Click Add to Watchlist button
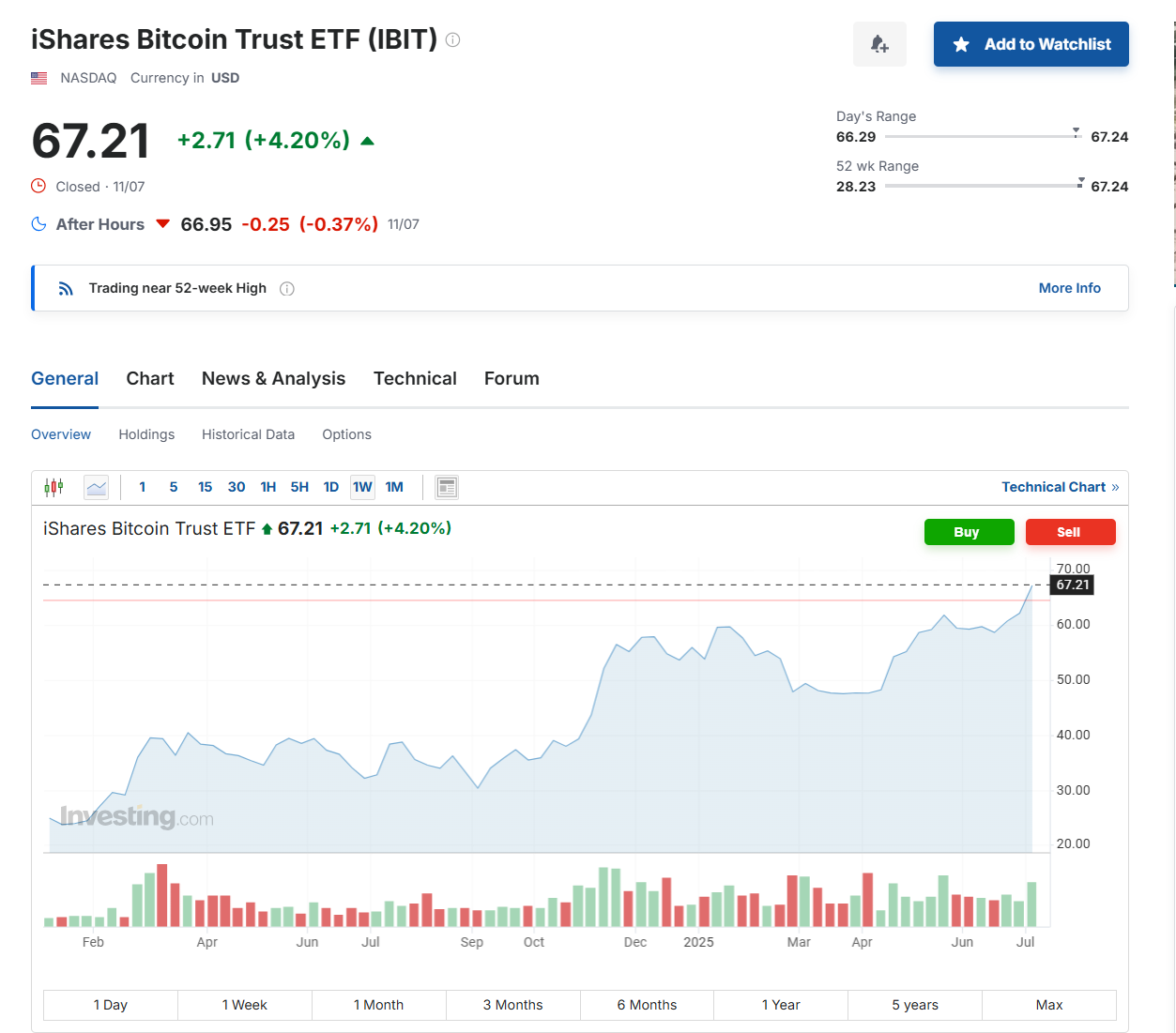This screenshot has width=1176, height=1033. (1031, 44)
